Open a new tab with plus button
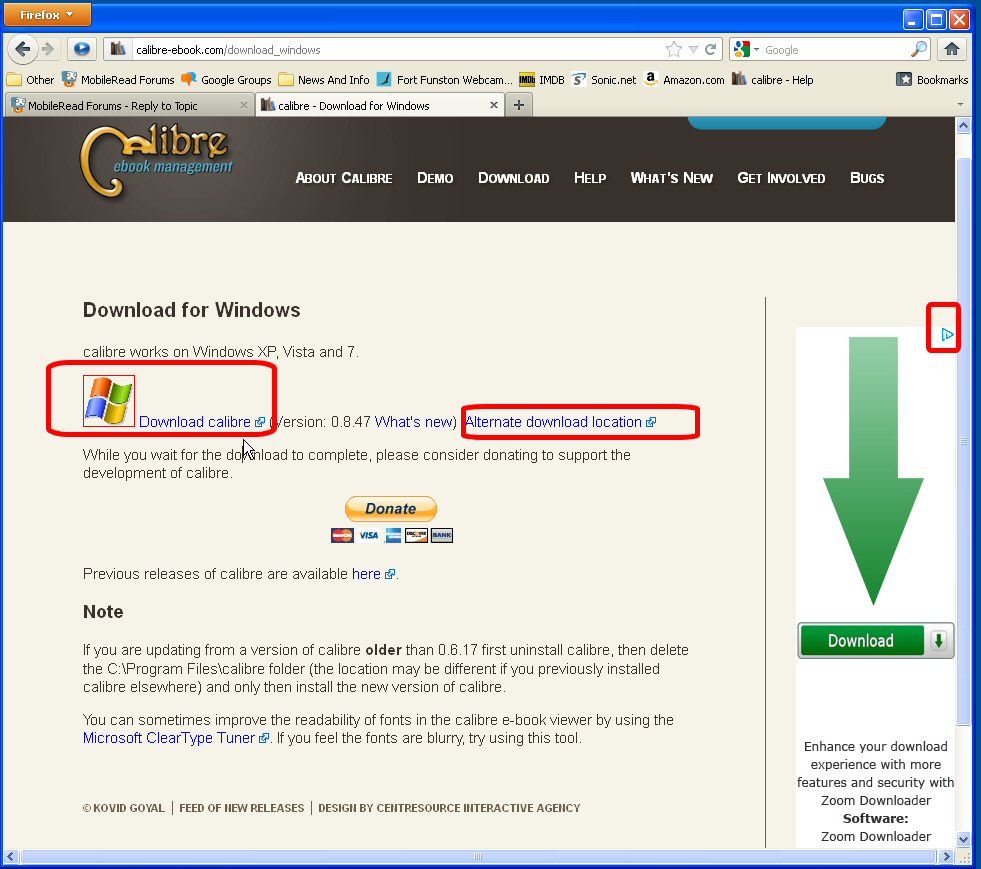Screen dimensions: 981x869 (519, 105)
